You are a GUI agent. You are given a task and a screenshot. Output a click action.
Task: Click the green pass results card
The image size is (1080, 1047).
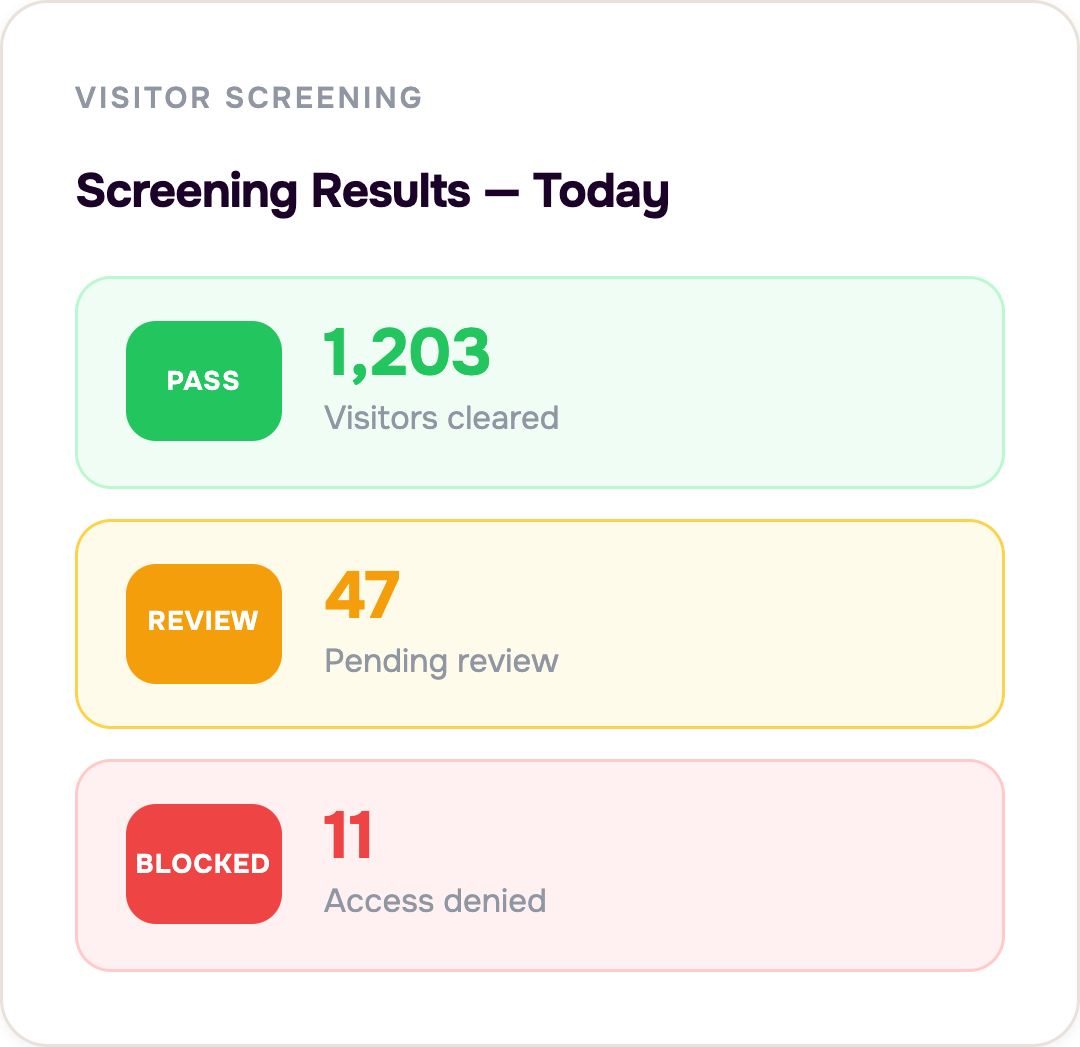(540, 382)
